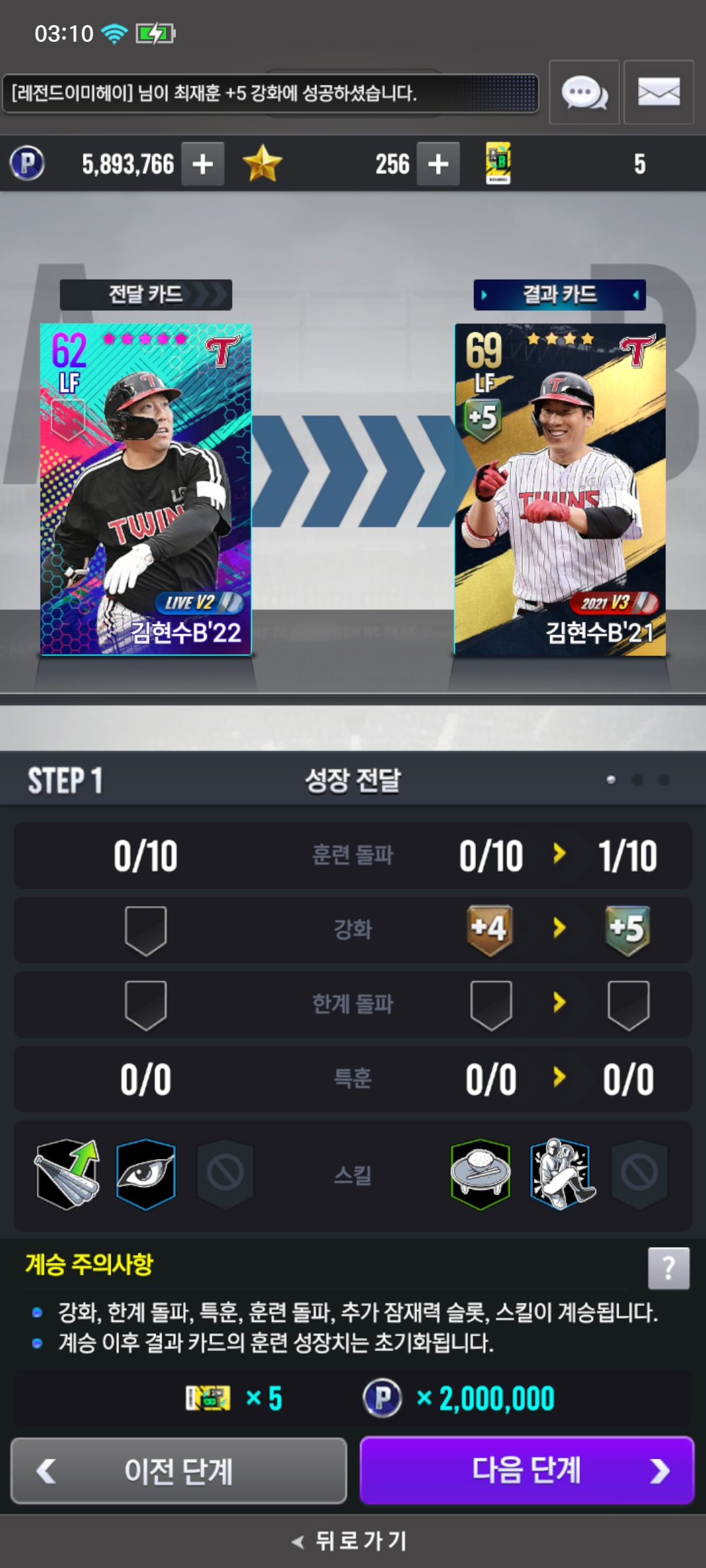Open the question mark help button
706x1568 pixels.
[x=669, y=1268]
